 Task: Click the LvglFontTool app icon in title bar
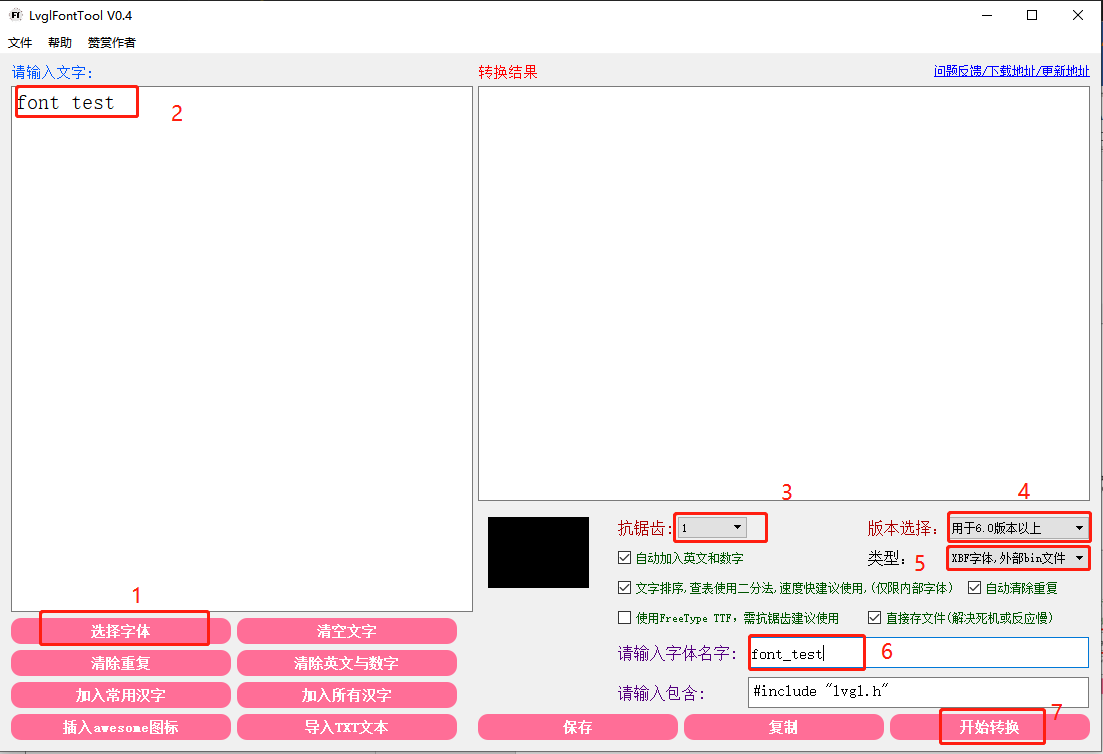tap(16, 15)
